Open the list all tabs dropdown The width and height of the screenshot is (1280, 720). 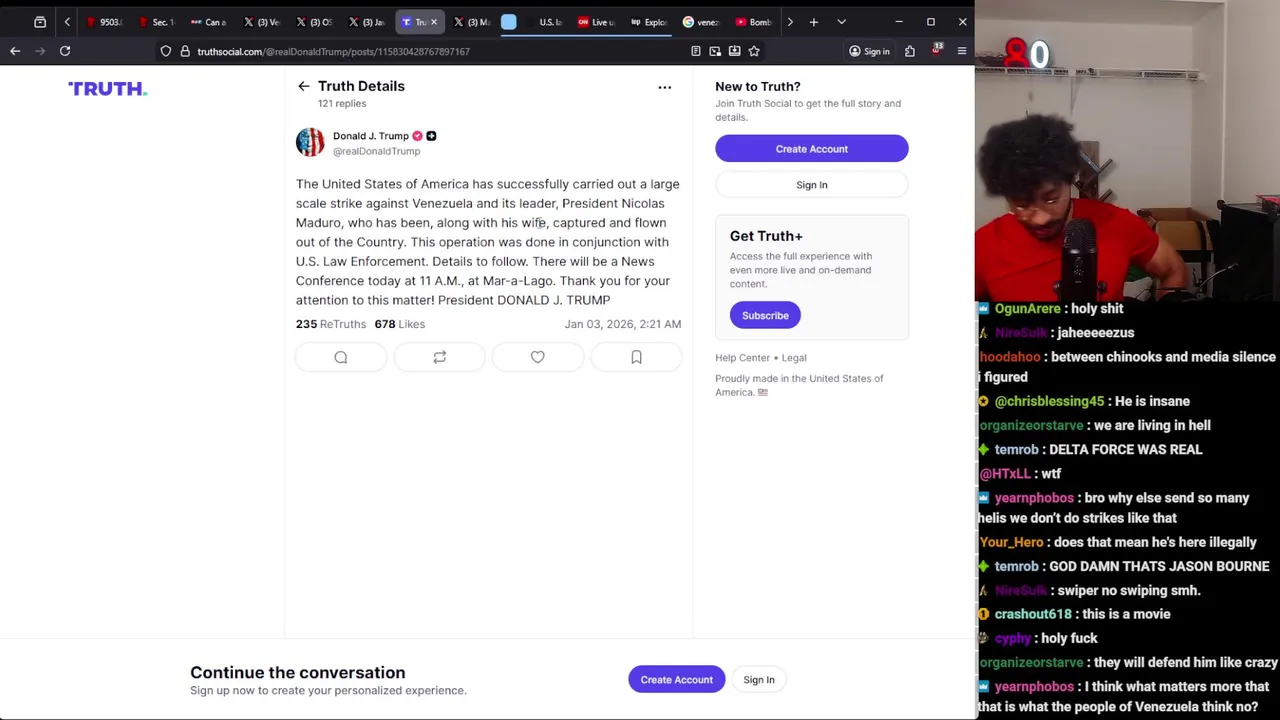click(841, 22)
